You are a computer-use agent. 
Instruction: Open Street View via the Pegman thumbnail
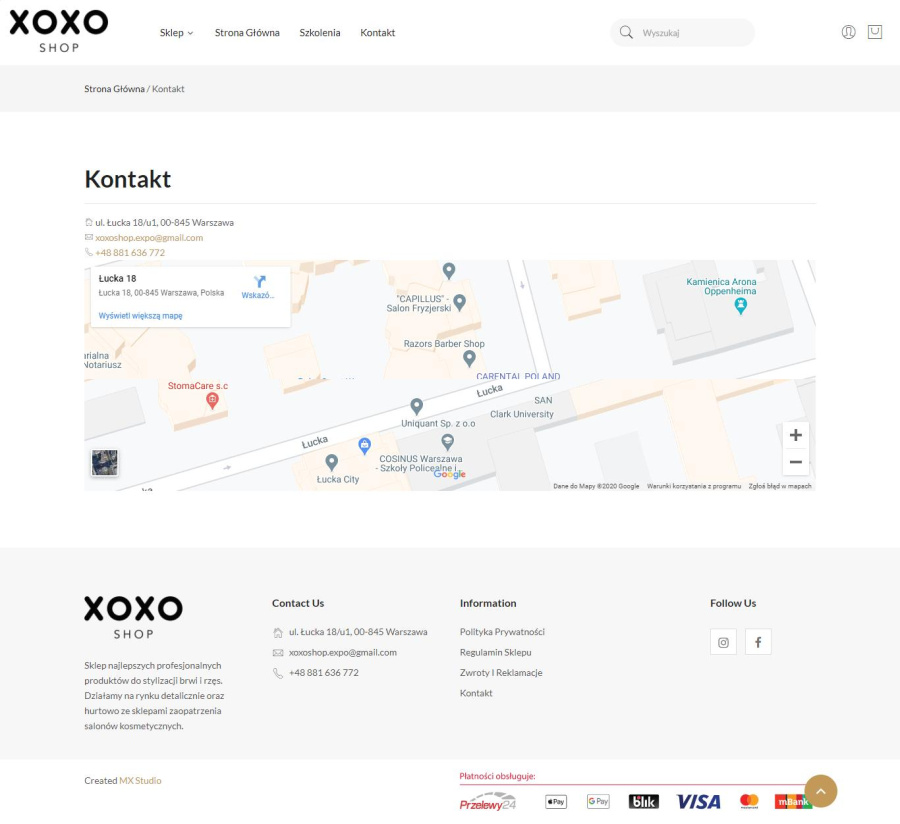click(104, 462)
